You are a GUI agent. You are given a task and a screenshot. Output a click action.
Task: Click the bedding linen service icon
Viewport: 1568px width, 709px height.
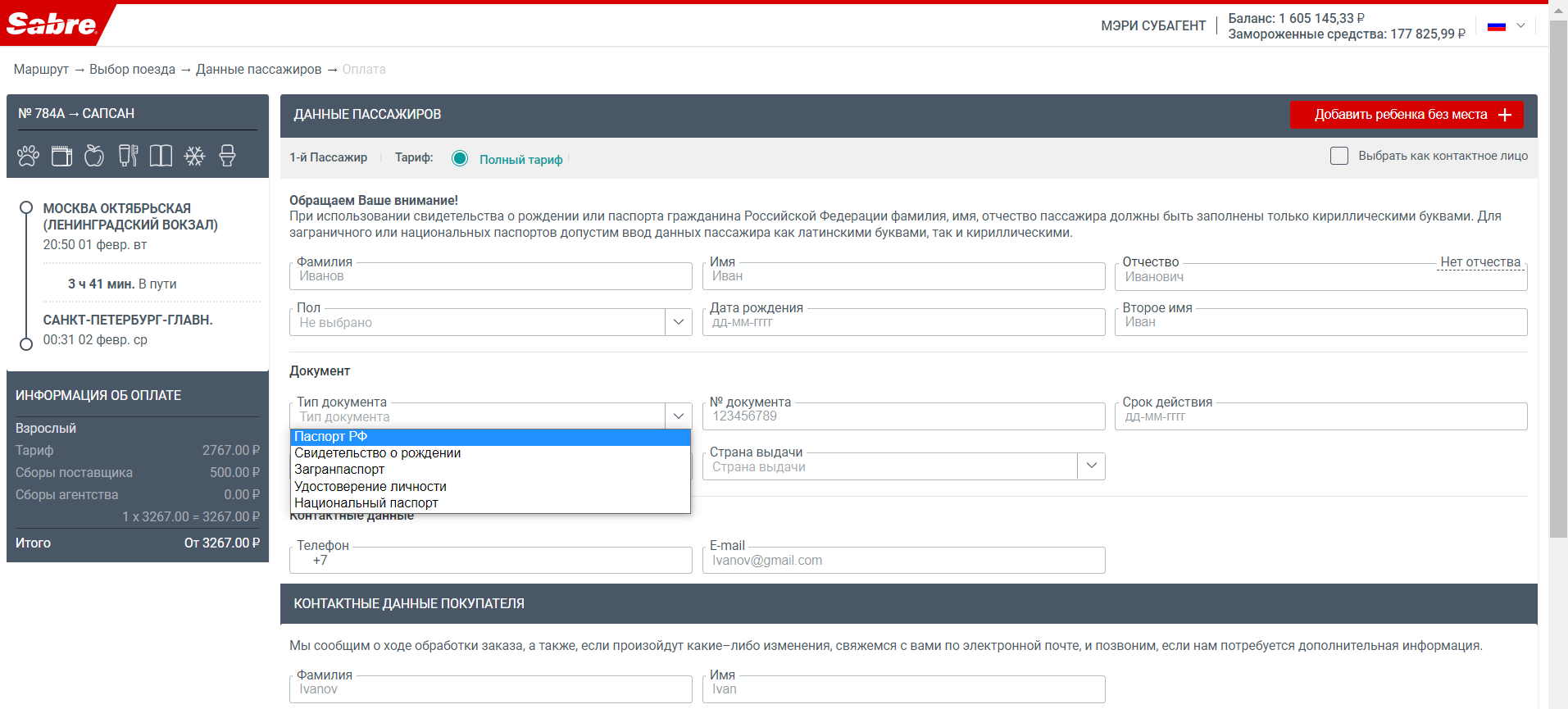(61, 156)
